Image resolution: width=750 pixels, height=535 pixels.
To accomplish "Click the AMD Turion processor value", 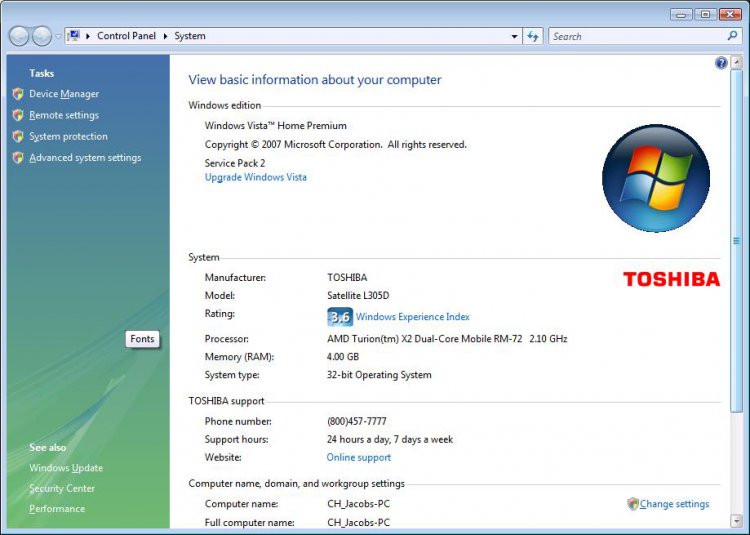I will pyautogui.click(x=447, y=339).
